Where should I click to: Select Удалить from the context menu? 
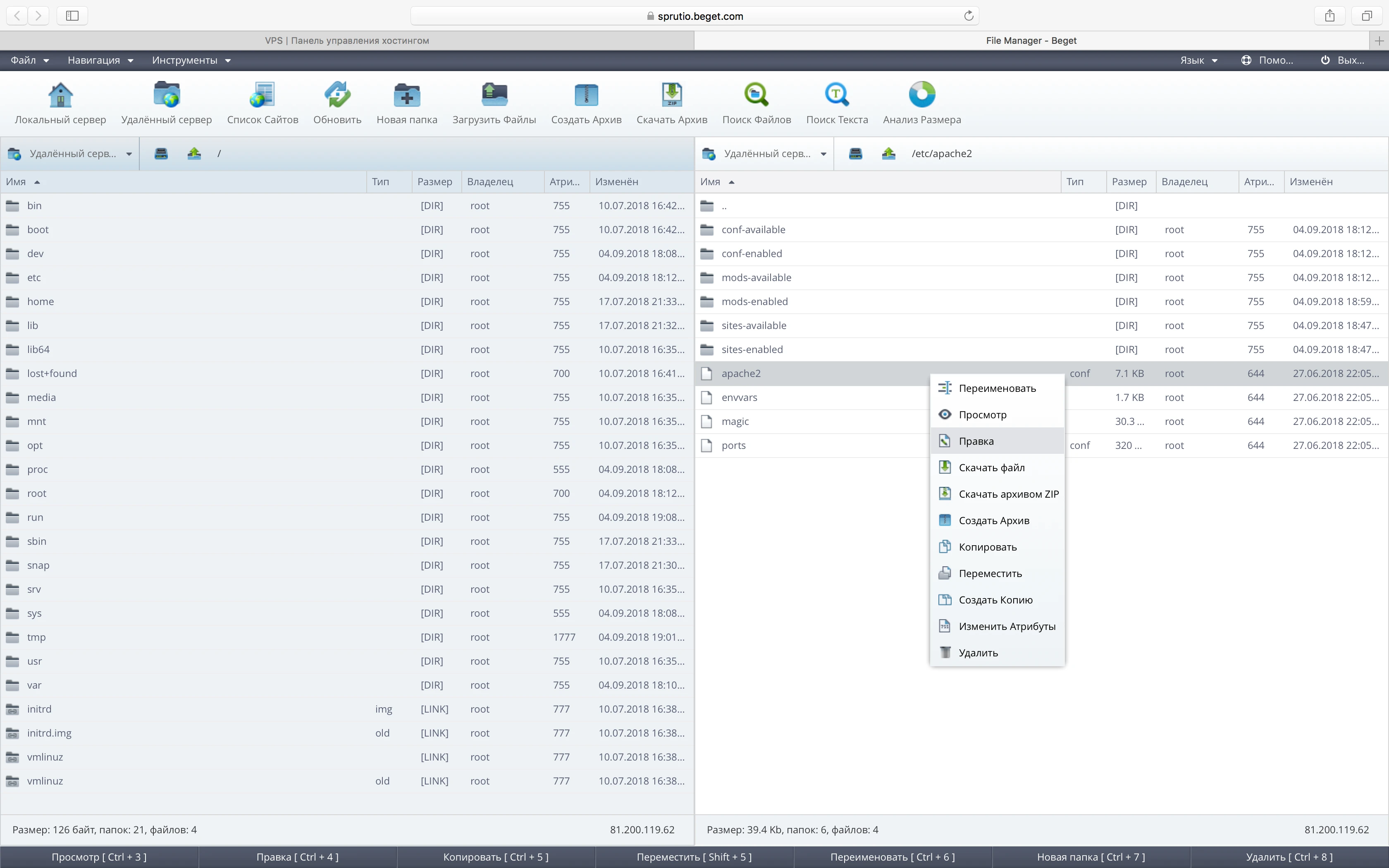coord(978,653)
